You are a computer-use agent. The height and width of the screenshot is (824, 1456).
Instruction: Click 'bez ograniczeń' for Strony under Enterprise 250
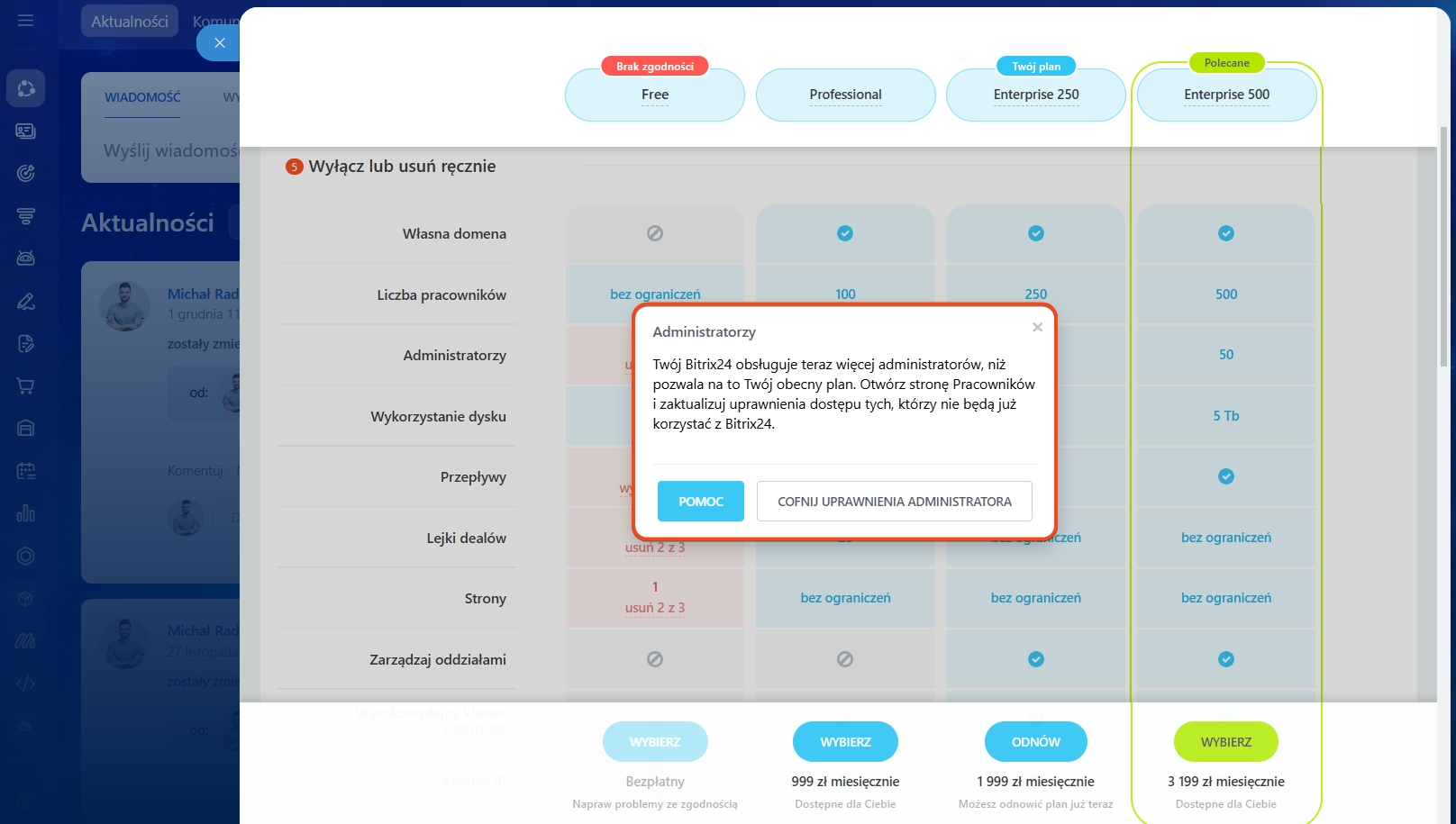point(1036,598)
